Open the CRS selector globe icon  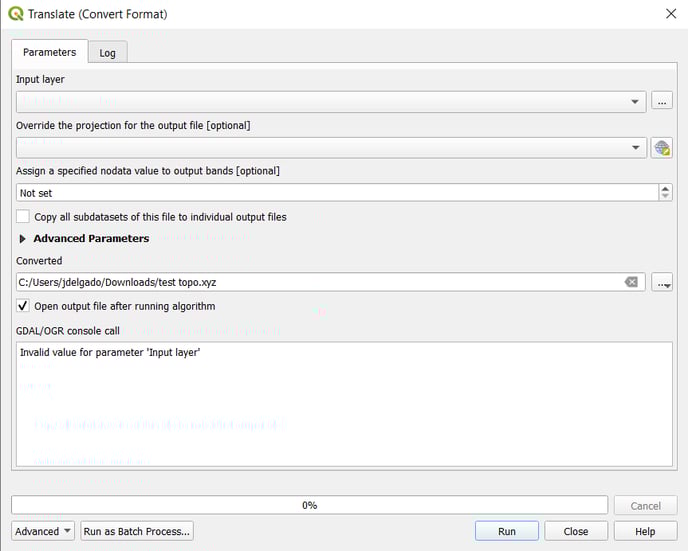click(x=662, y=148)
